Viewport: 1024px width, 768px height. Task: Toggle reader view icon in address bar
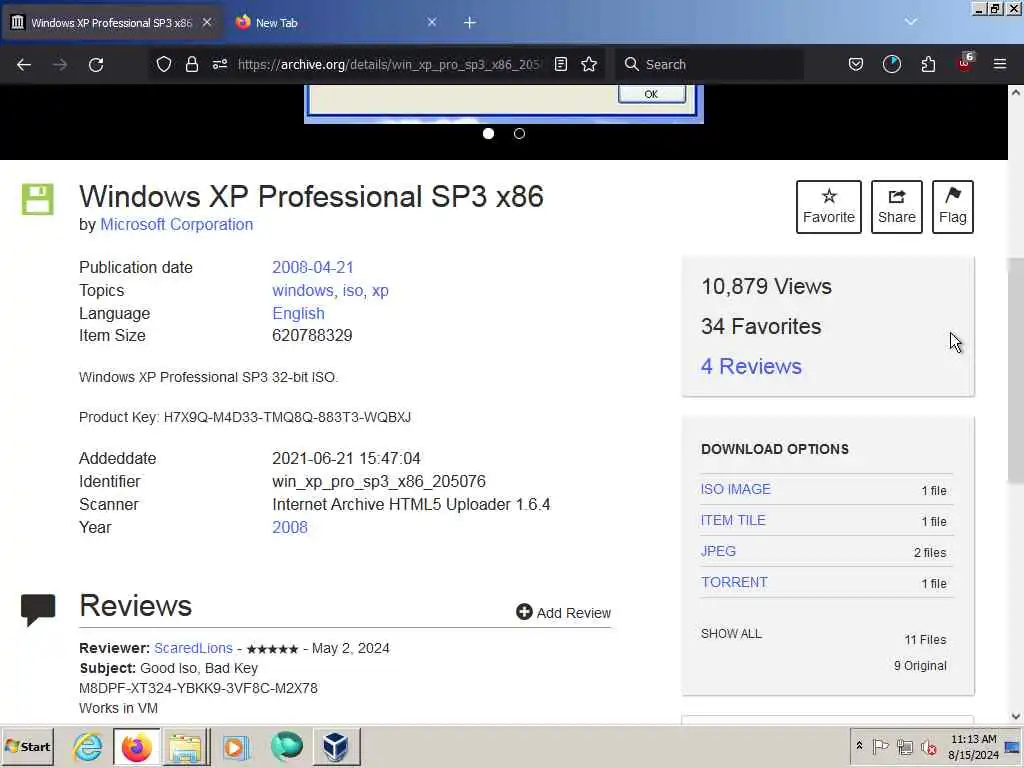[x=560, y=64]
